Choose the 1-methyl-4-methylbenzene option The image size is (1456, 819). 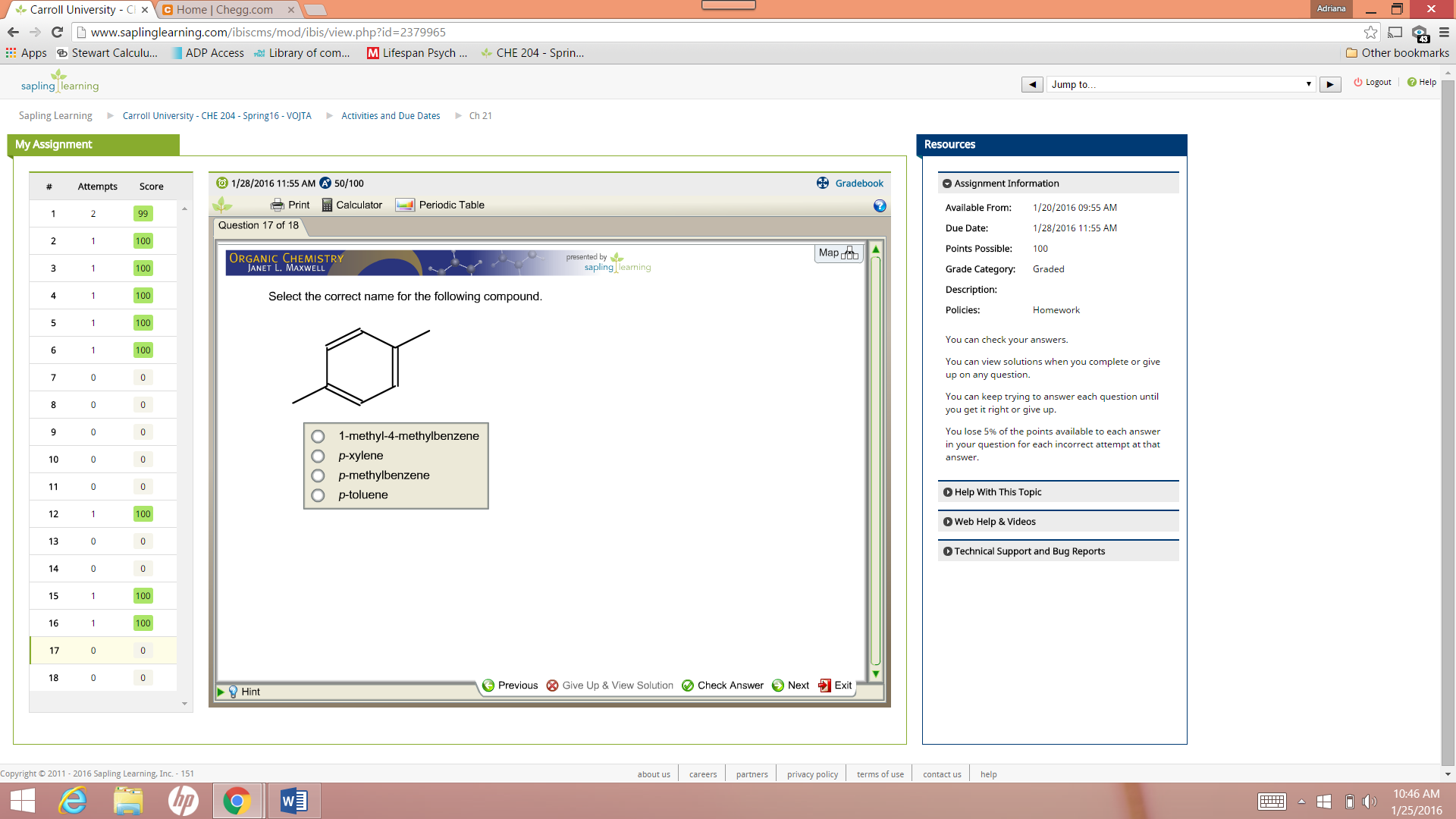(x=318, y=436)
